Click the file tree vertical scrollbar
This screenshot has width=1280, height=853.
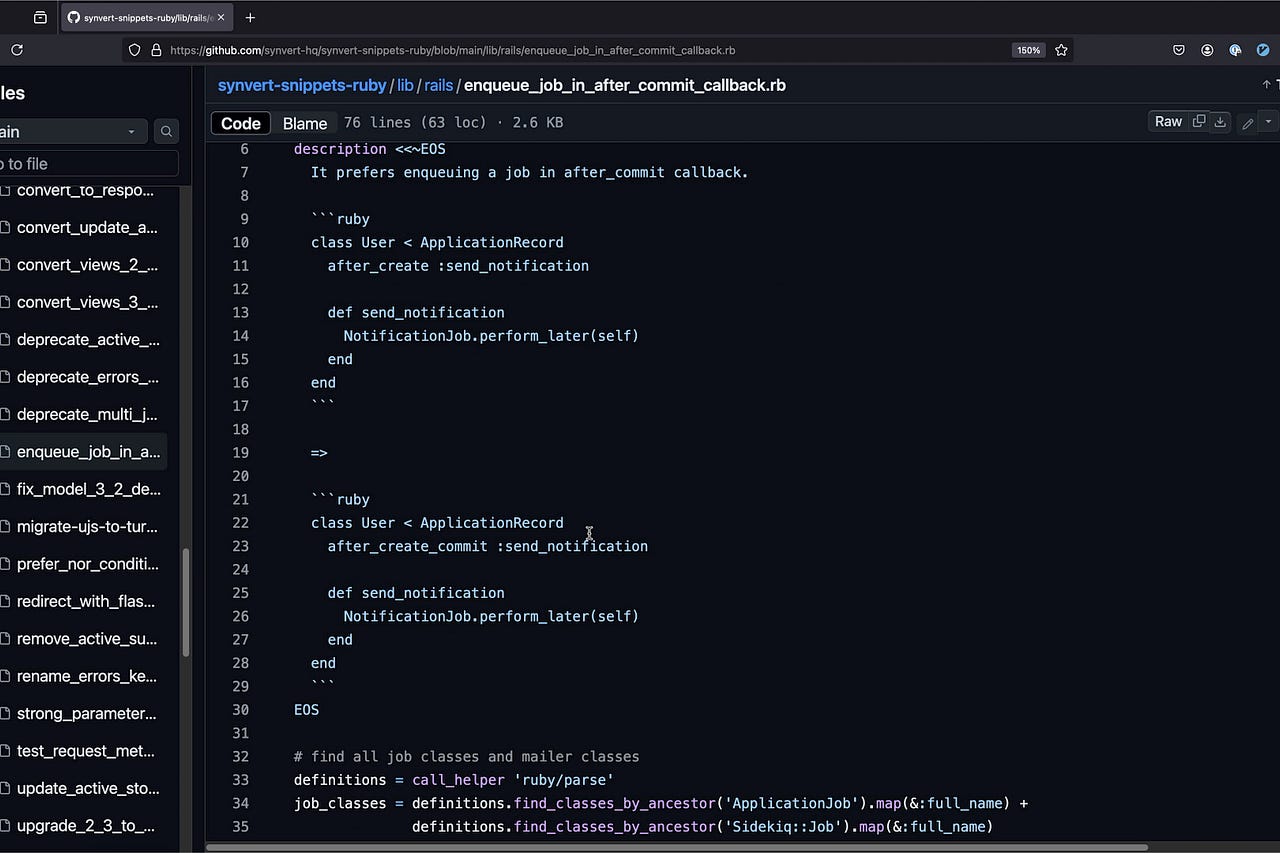[186, 602]
